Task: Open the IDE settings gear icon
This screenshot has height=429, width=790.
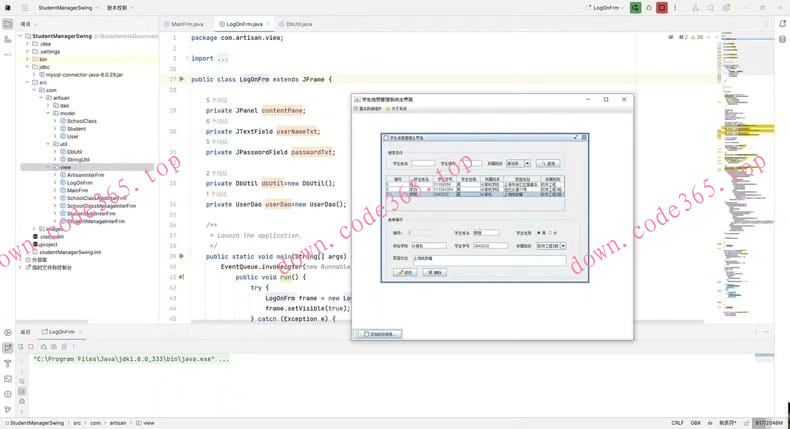Action: click(x=726, y=8)
